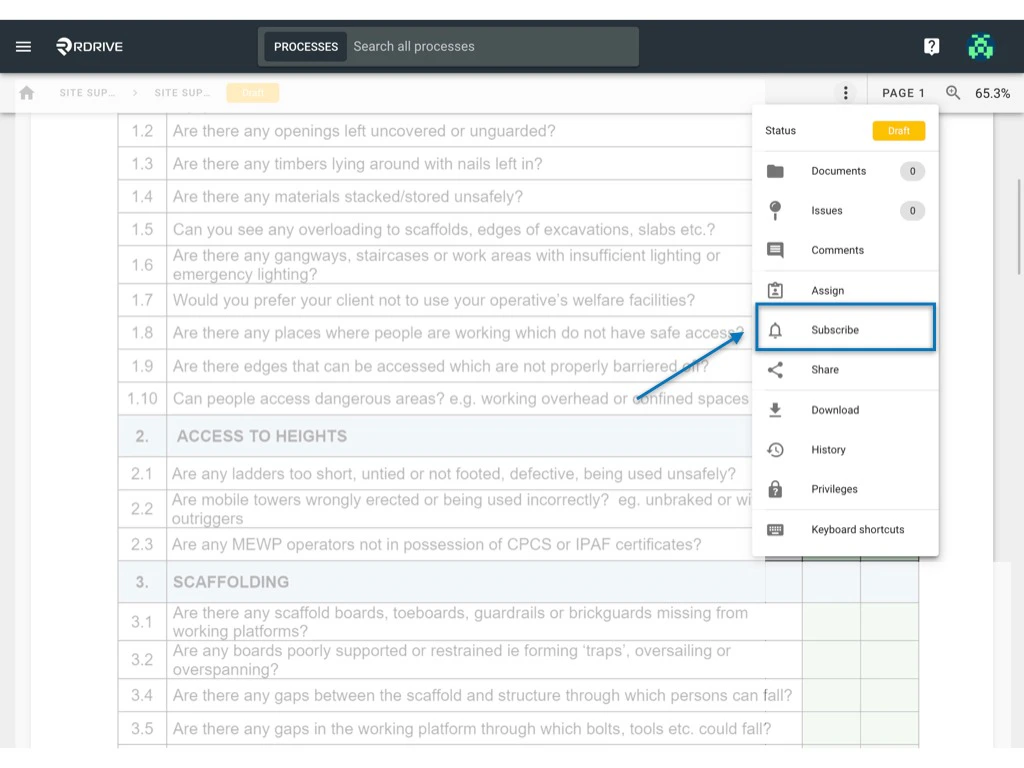Open the Documents folder icon
The height and width of the screenshot is (768, 1024).
[x=776, y=171]
